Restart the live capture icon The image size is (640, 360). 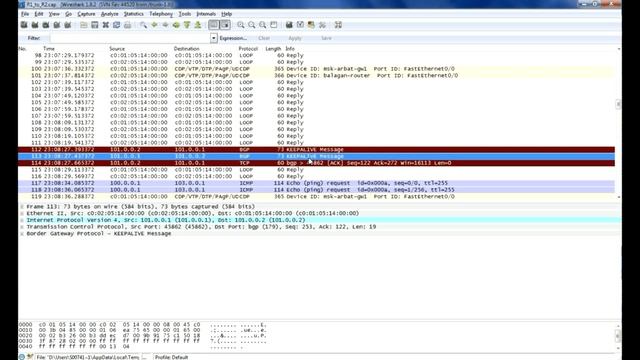click(68, 25)
